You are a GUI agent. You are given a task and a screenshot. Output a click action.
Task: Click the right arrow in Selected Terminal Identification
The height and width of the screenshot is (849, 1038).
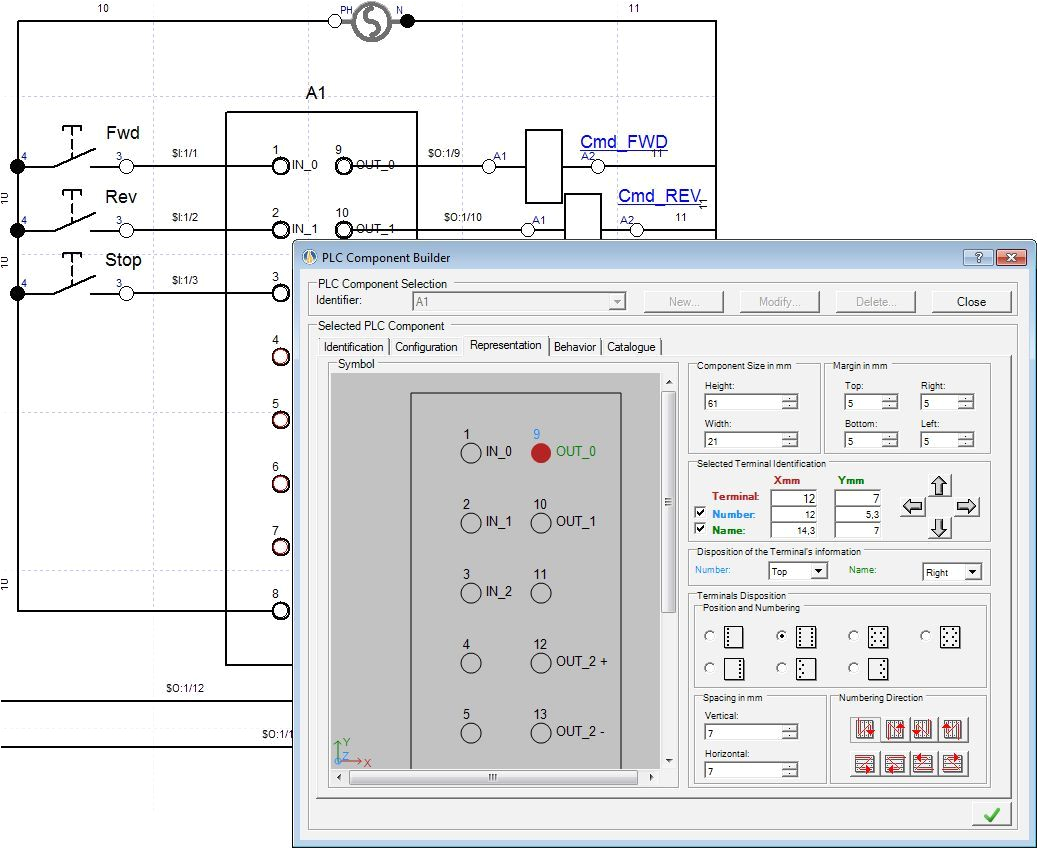click(x=965, y=506)
